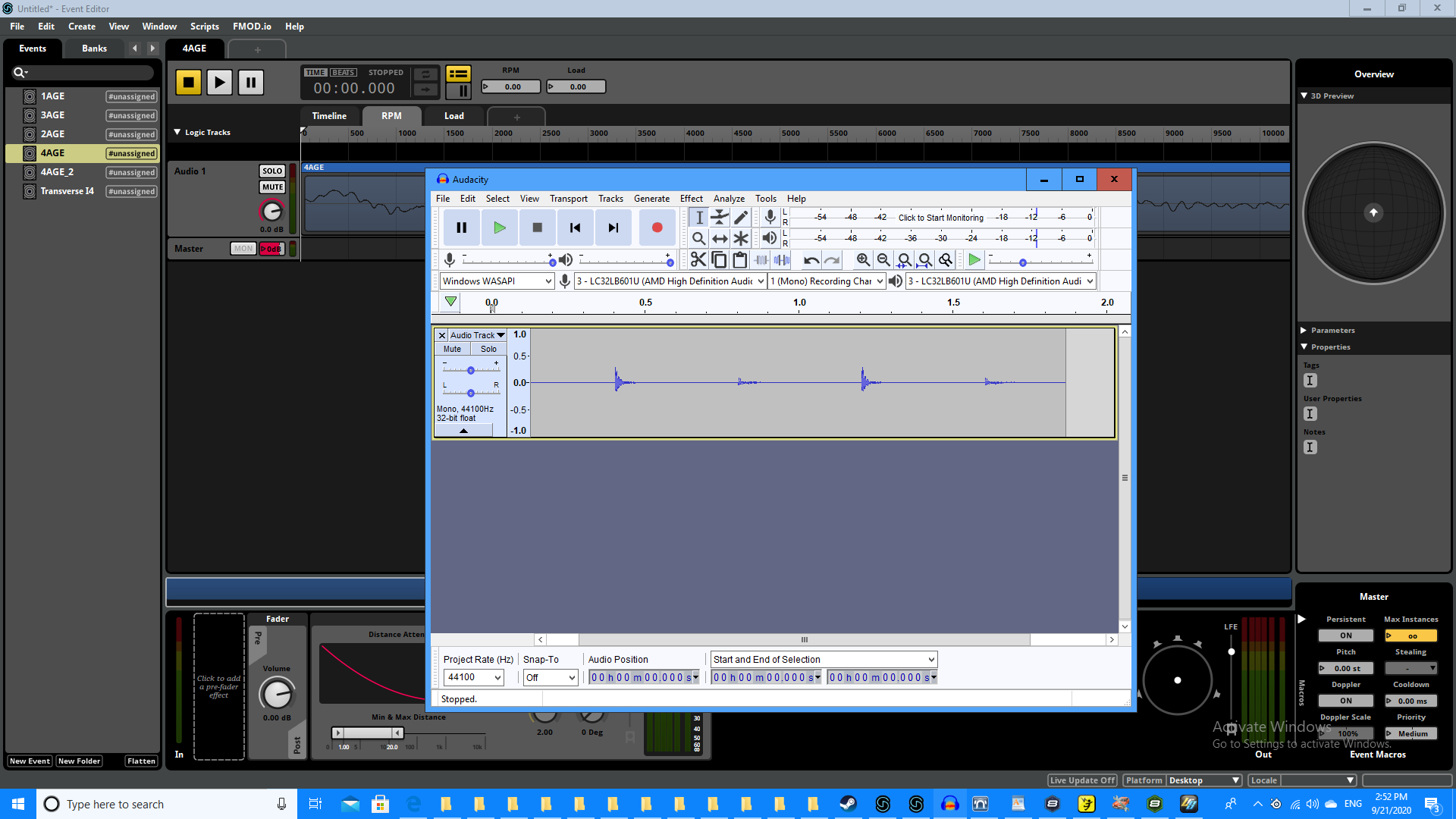Click Fit project to width icon

(x=924, y=260)
